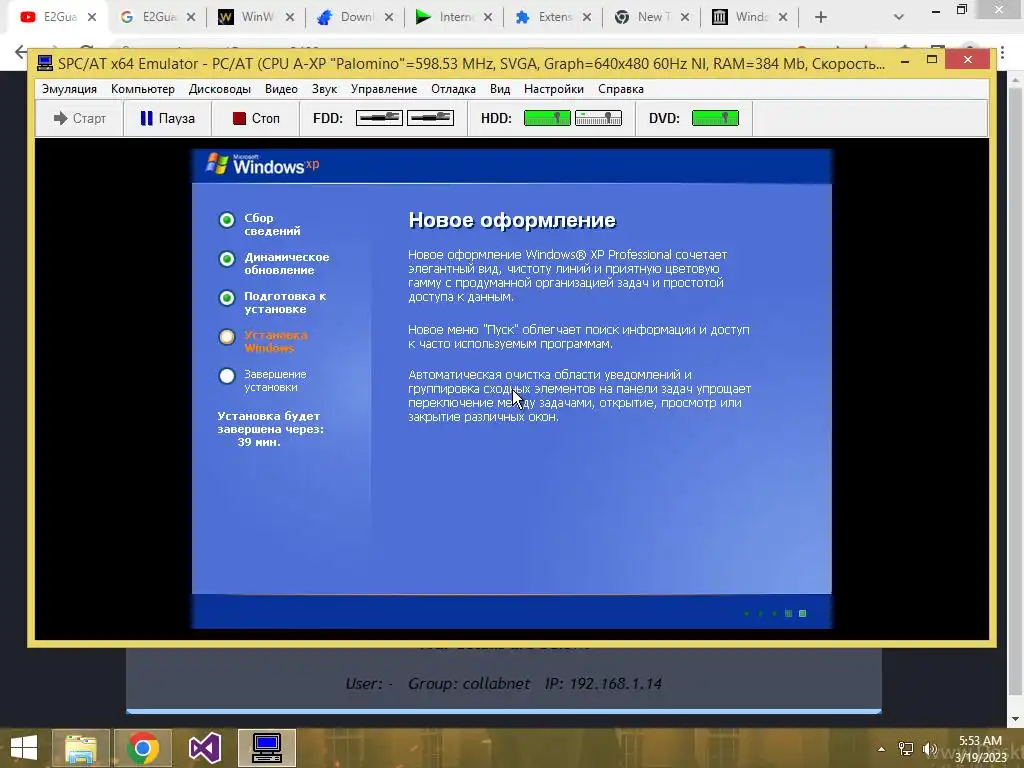Open a new browser tab with plus
This screenshot has height=768, width=1024.
pyautogui.click(x=821, y=17)
